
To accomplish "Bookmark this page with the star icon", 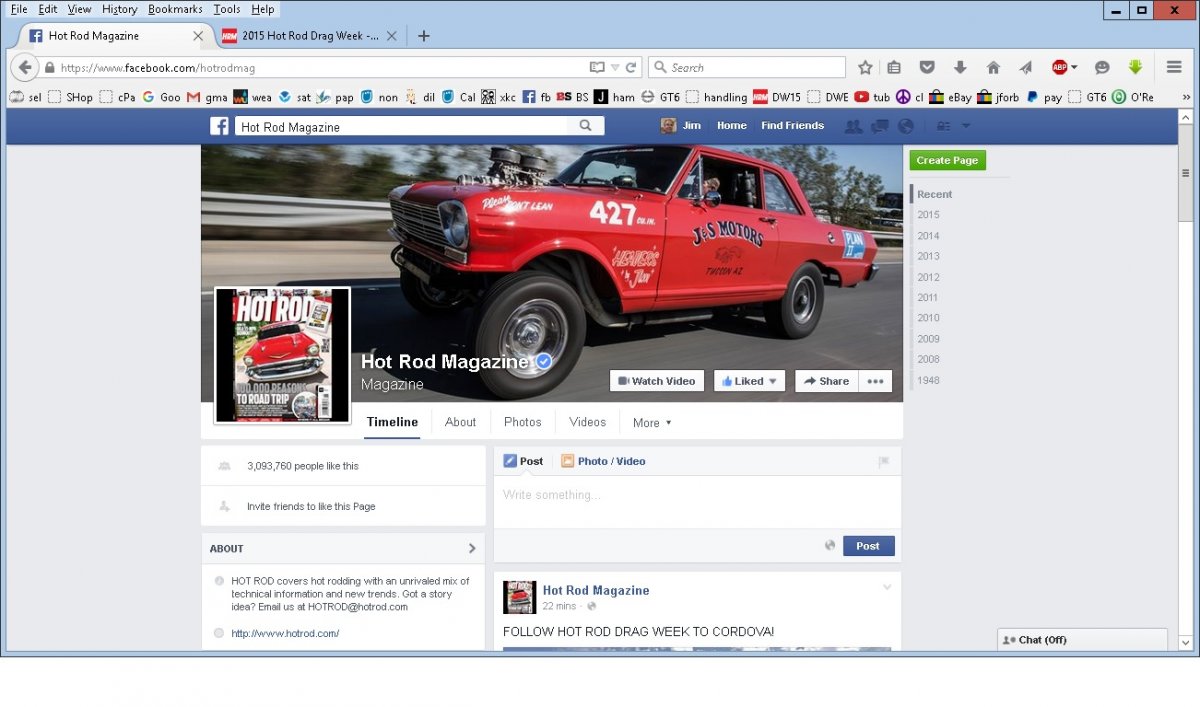I will tap(865, 68).
